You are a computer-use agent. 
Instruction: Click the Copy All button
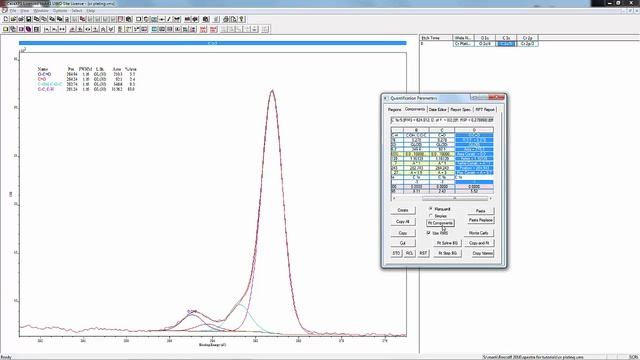pyautogui.click(x=403, y=221)
